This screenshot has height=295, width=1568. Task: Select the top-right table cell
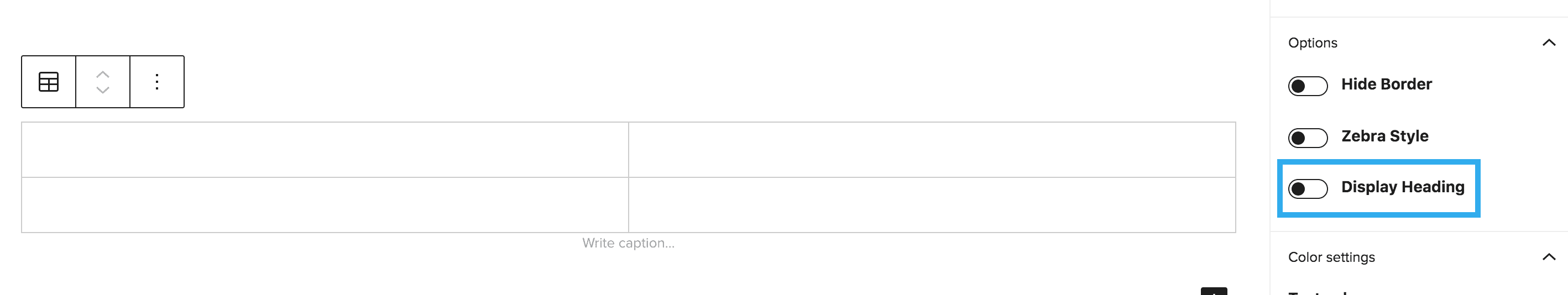pos(931,150)
